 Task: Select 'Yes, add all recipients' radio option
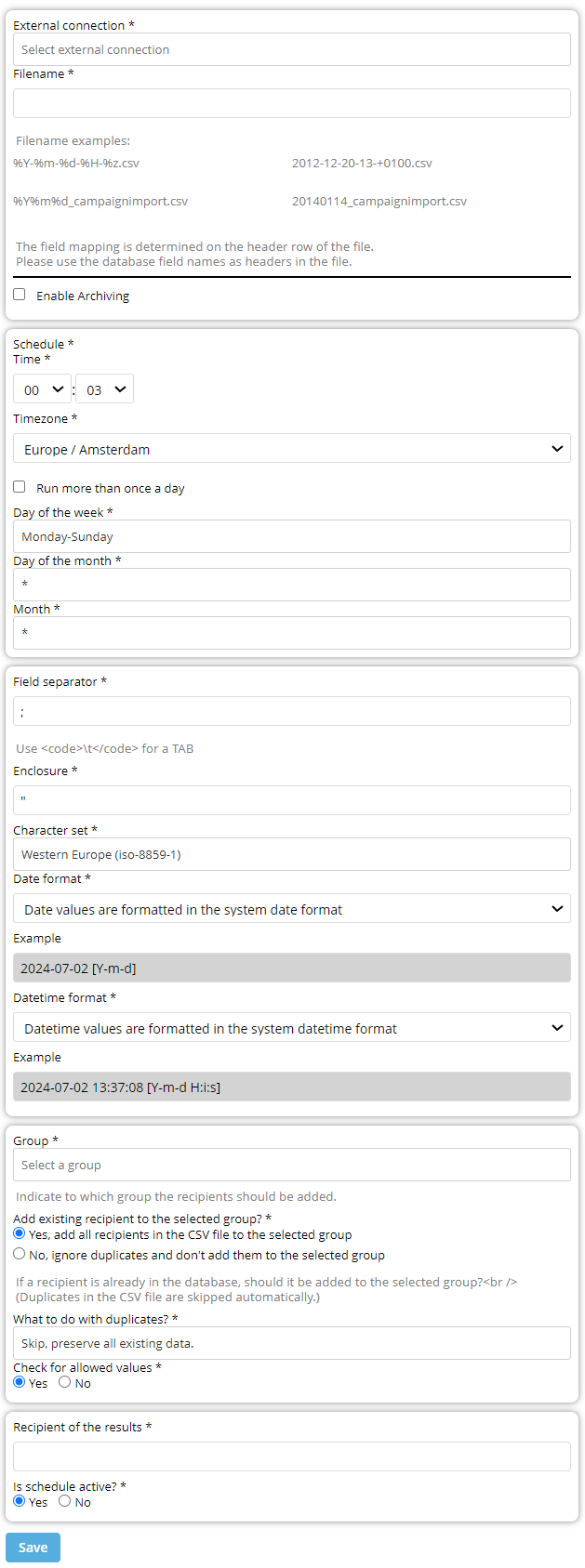[20, 1233]
